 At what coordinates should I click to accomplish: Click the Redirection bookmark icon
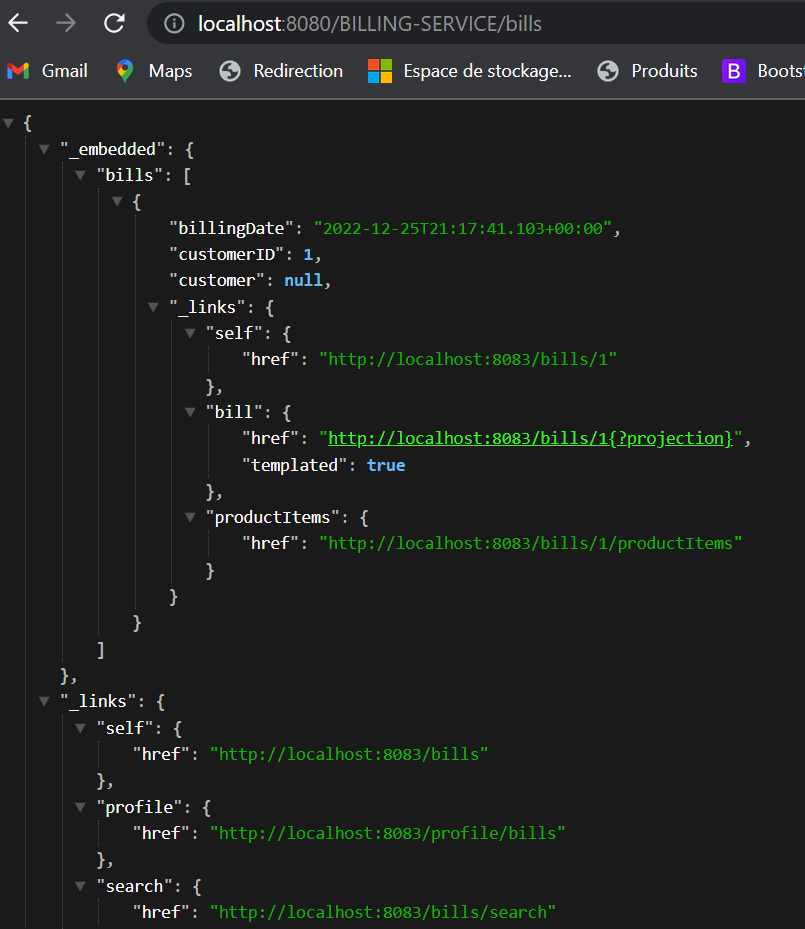(x=230, y=71)
